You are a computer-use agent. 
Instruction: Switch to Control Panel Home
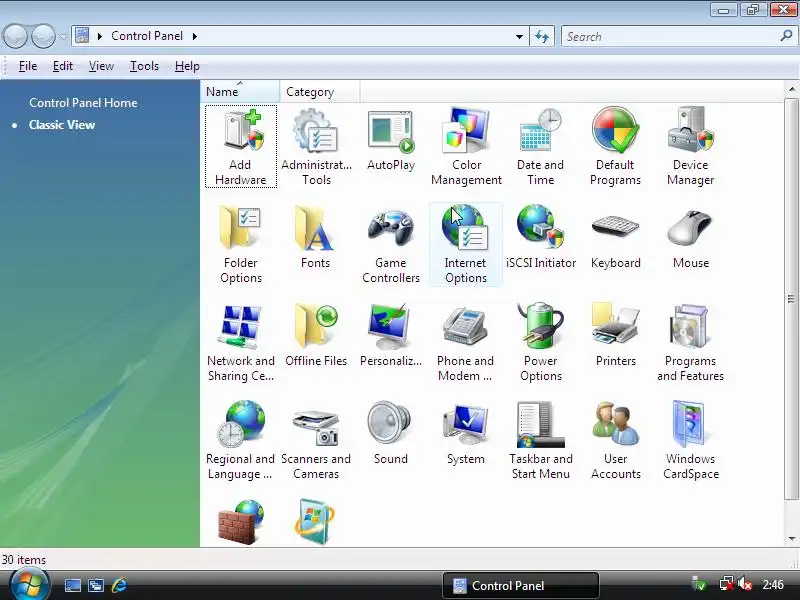pyautogui.click(x=83, y=103)
